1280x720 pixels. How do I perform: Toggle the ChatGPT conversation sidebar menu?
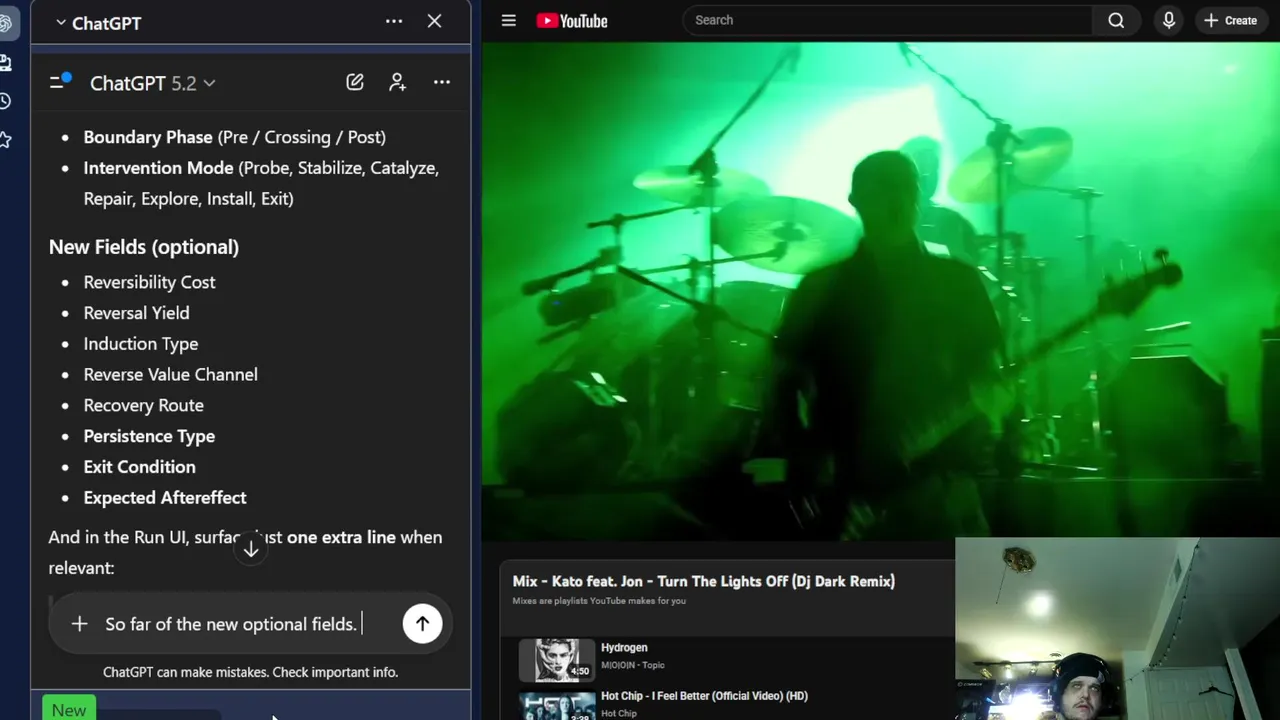(x=60, y=81)
